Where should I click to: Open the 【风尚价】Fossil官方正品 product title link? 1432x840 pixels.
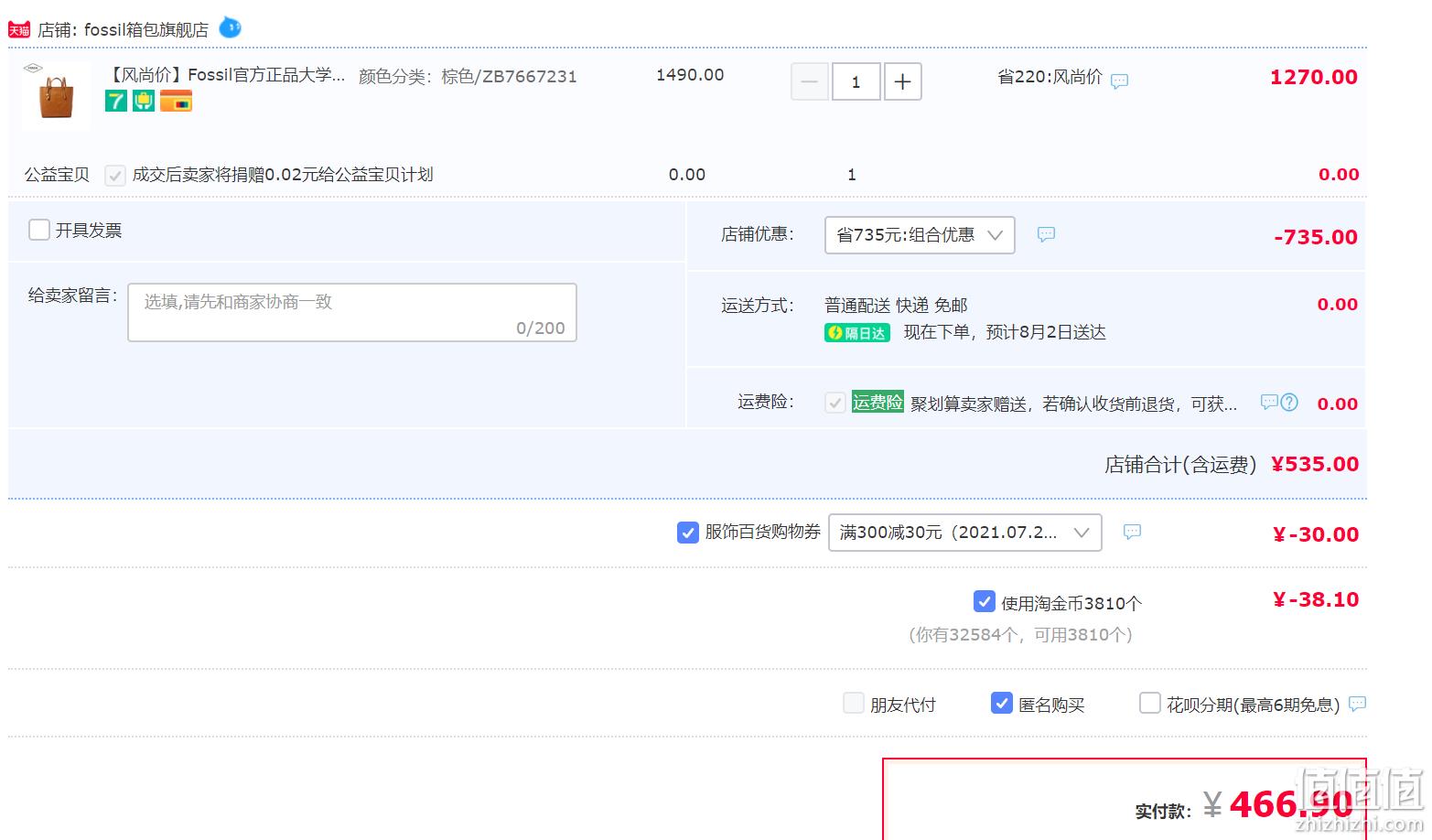(x=226, y=75)
